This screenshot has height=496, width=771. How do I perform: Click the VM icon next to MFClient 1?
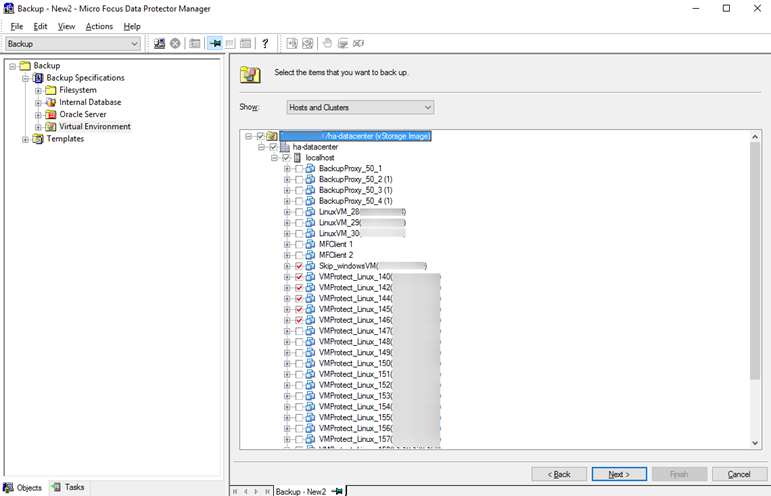click(310, 244)
